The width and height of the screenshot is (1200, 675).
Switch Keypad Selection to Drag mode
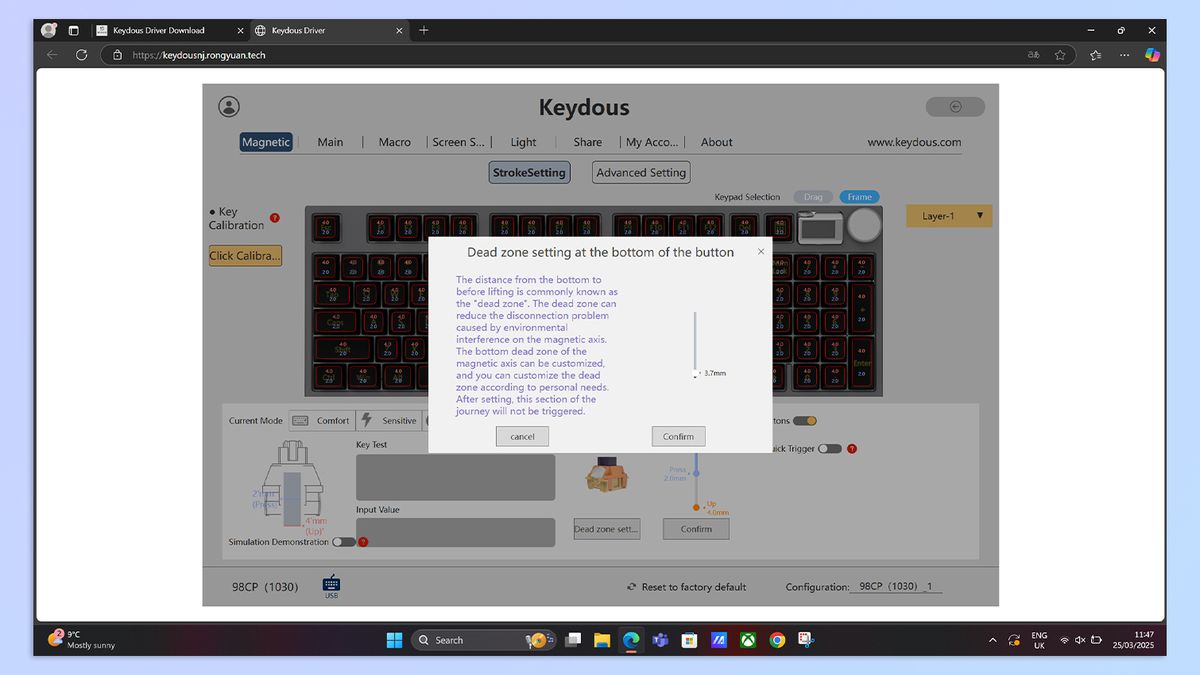click(x=812, y=197)
